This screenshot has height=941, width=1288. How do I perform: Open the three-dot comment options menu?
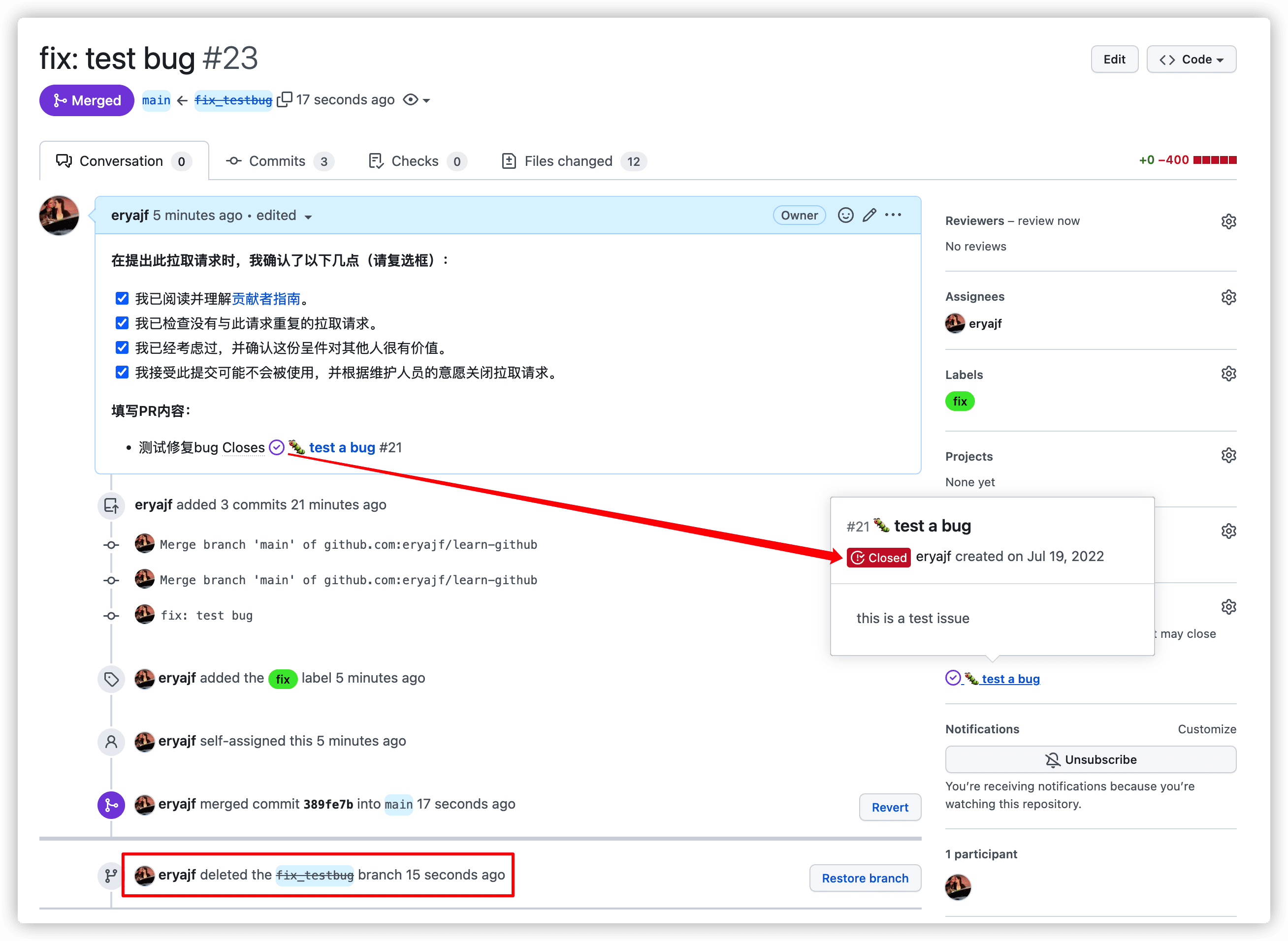(893, 215)
